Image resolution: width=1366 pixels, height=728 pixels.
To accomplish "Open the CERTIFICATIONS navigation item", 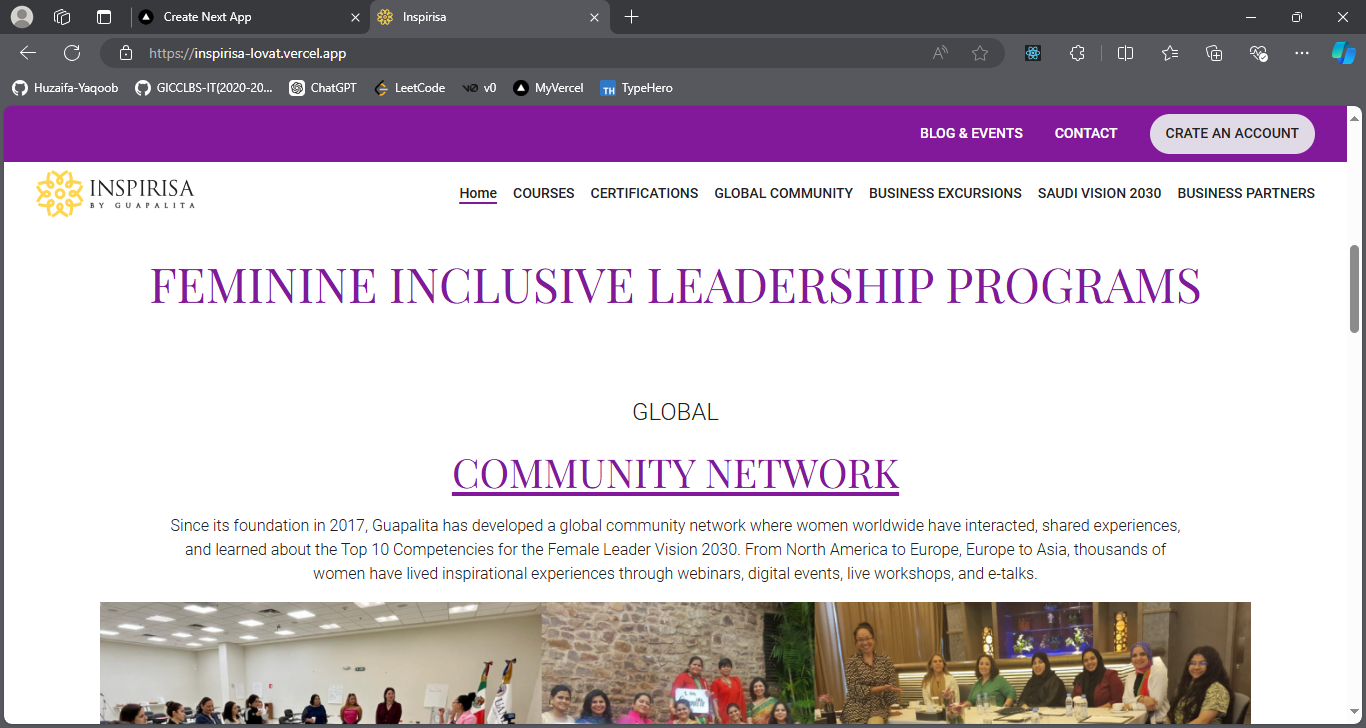I will 644,193.
